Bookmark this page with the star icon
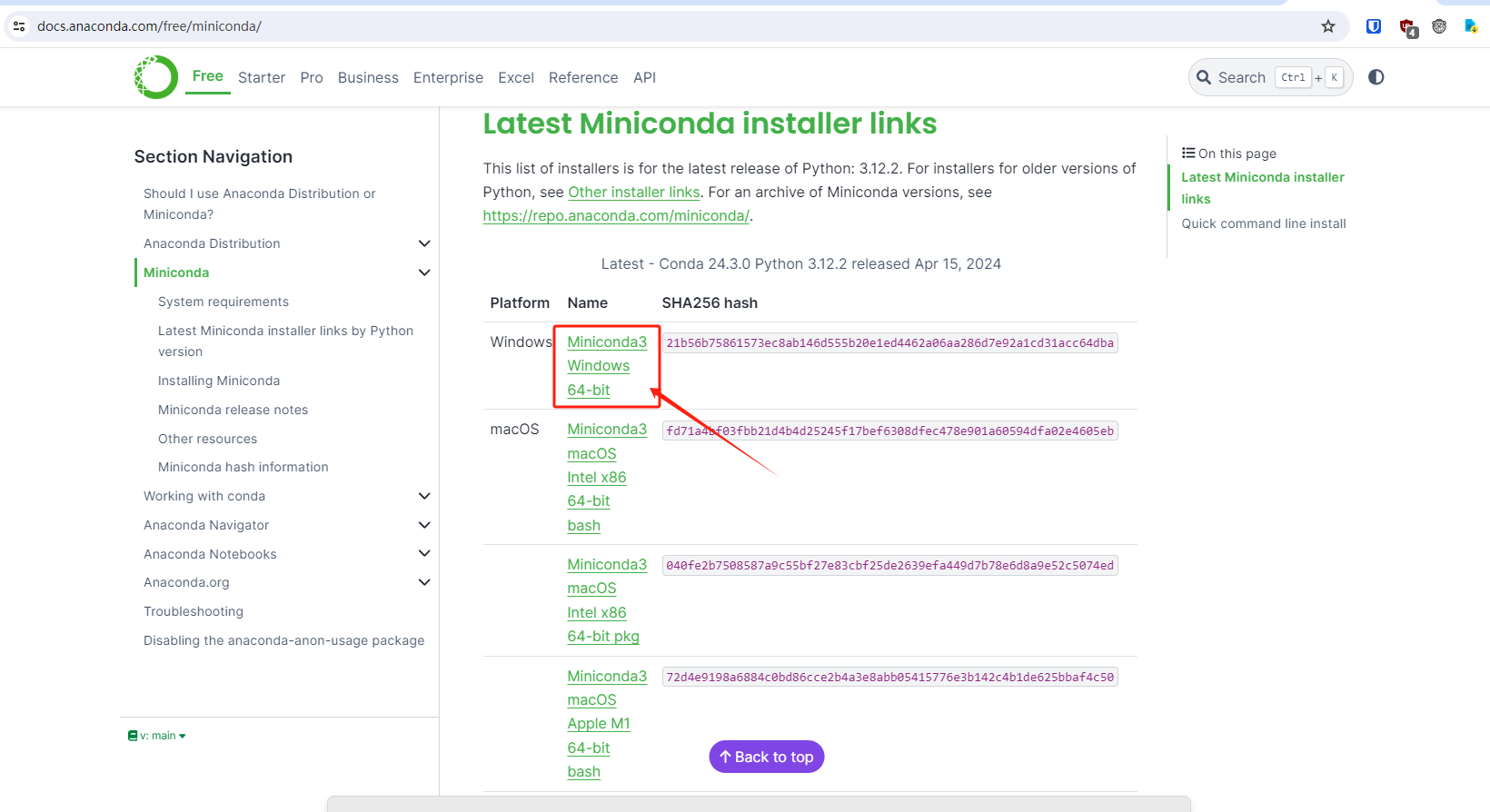 [x=1328, y=26]
